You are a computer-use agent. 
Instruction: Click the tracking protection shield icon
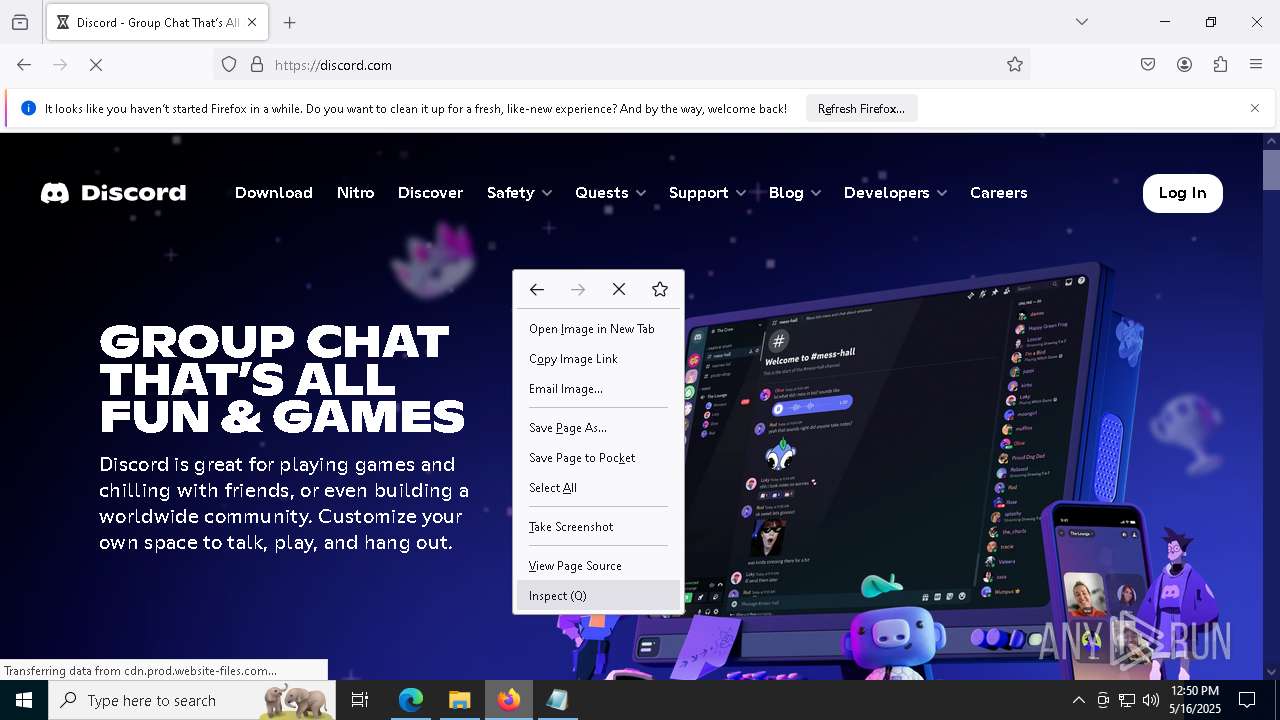[229, 65]
